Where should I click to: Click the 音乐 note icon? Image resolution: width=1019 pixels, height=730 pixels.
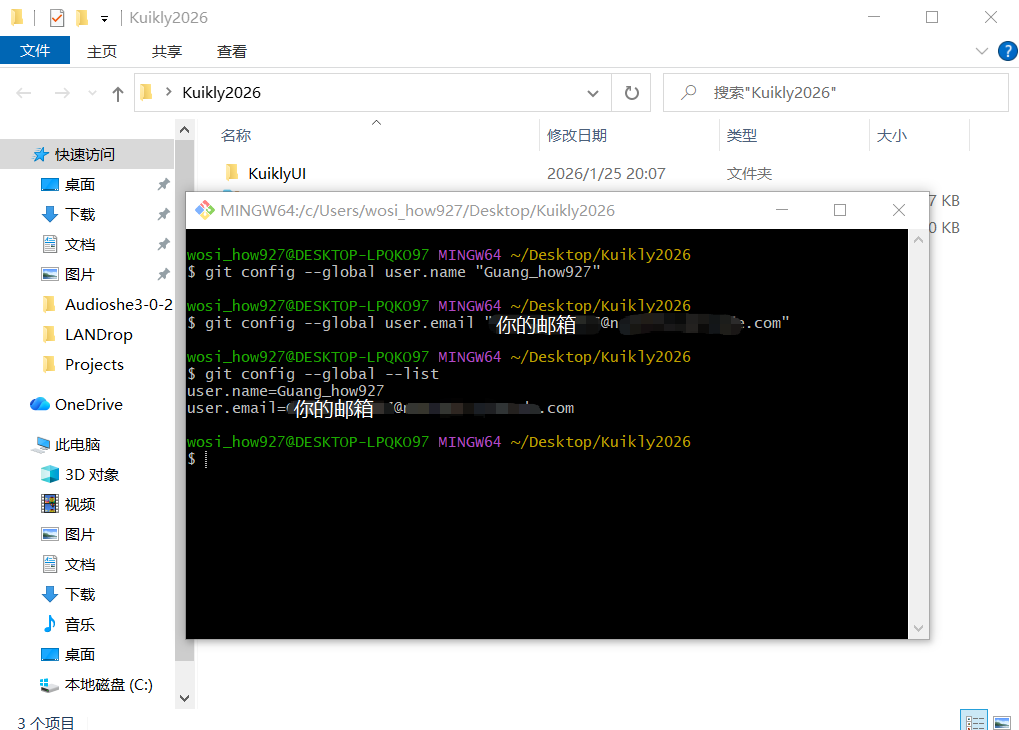pos(49,624)
